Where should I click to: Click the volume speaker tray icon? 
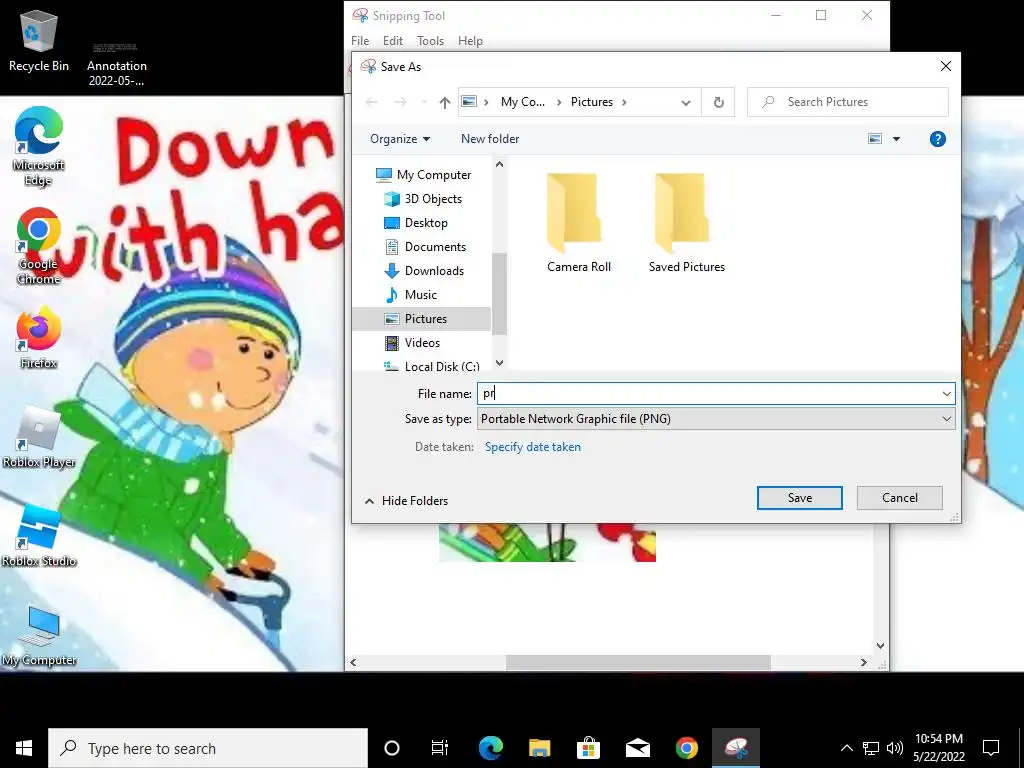(895, 748)
